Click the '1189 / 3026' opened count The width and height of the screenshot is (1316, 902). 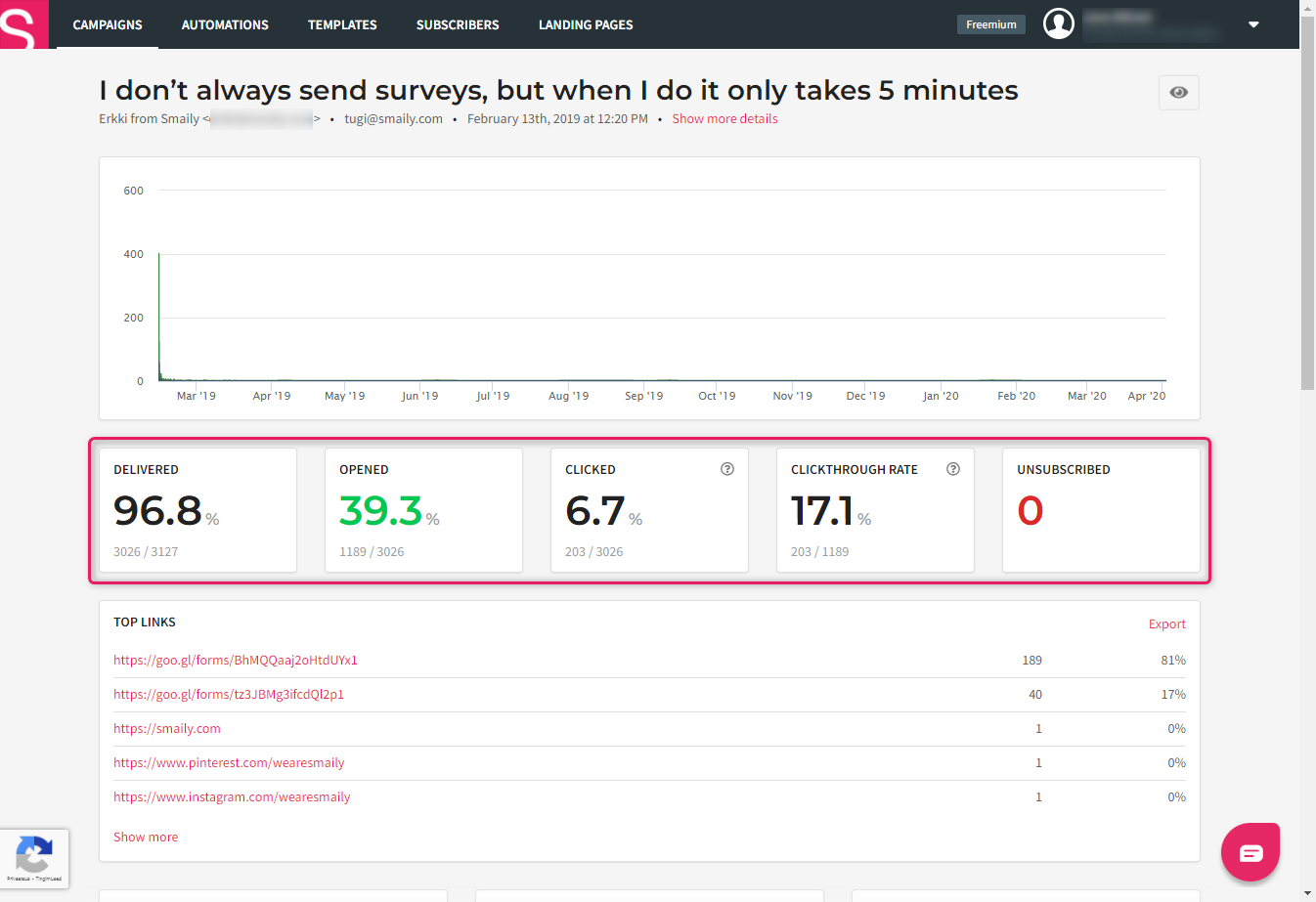point(372,551)
